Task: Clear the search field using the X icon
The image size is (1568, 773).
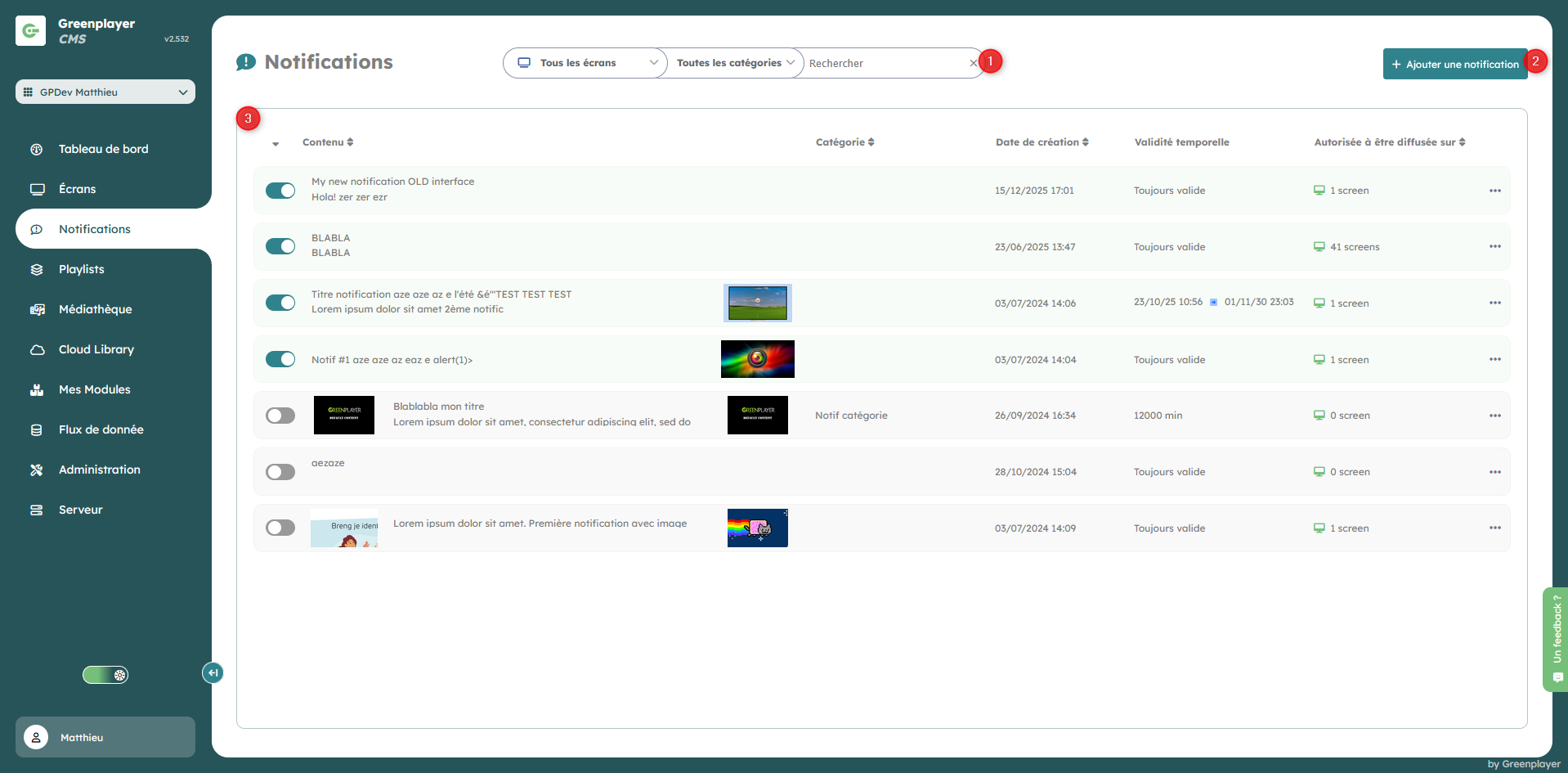Action: click(x=973, y=63)
